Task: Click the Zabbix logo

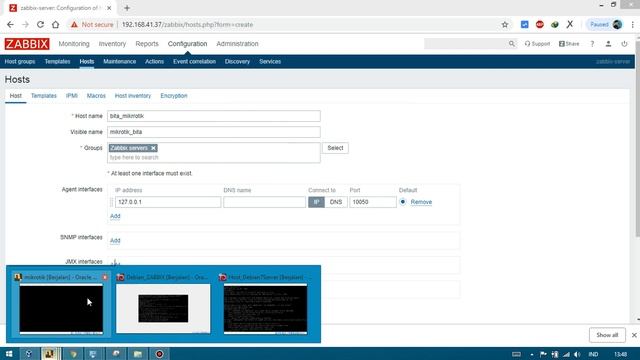Action: click(27, 44)
